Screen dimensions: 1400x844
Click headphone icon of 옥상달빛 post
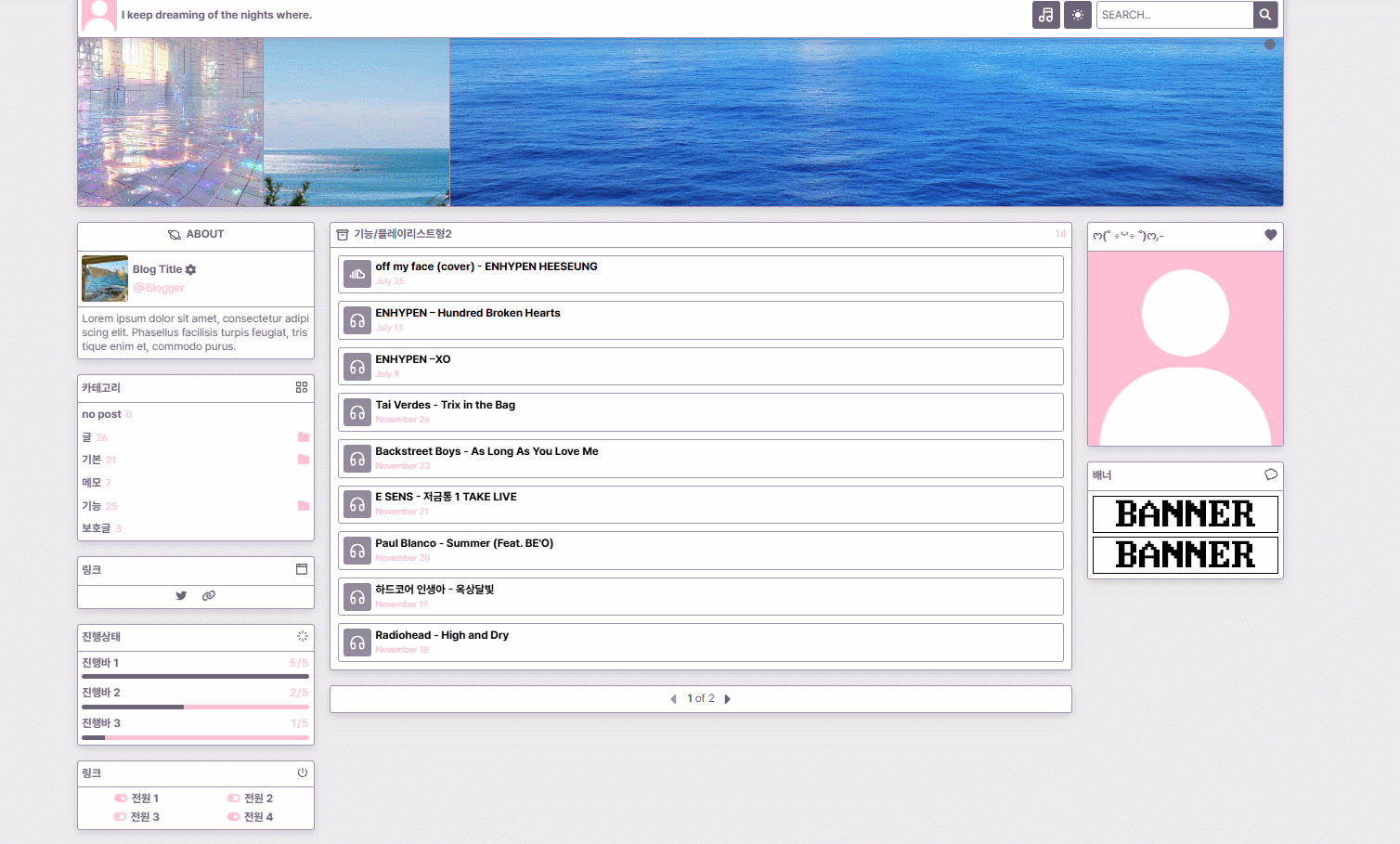coord(357,597)
